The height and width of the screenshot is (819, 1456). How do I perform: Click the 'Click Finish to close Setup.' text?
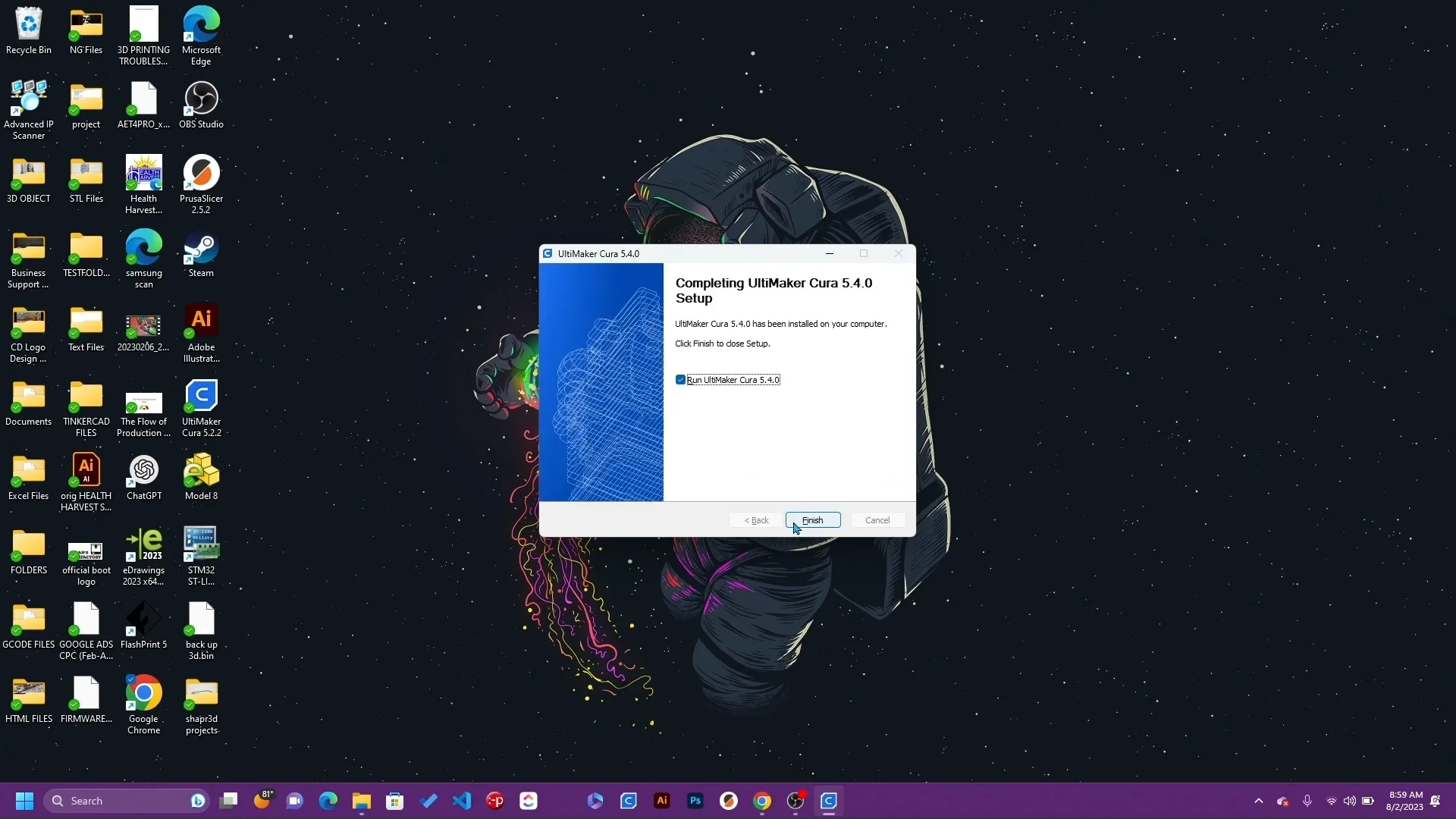722,344
